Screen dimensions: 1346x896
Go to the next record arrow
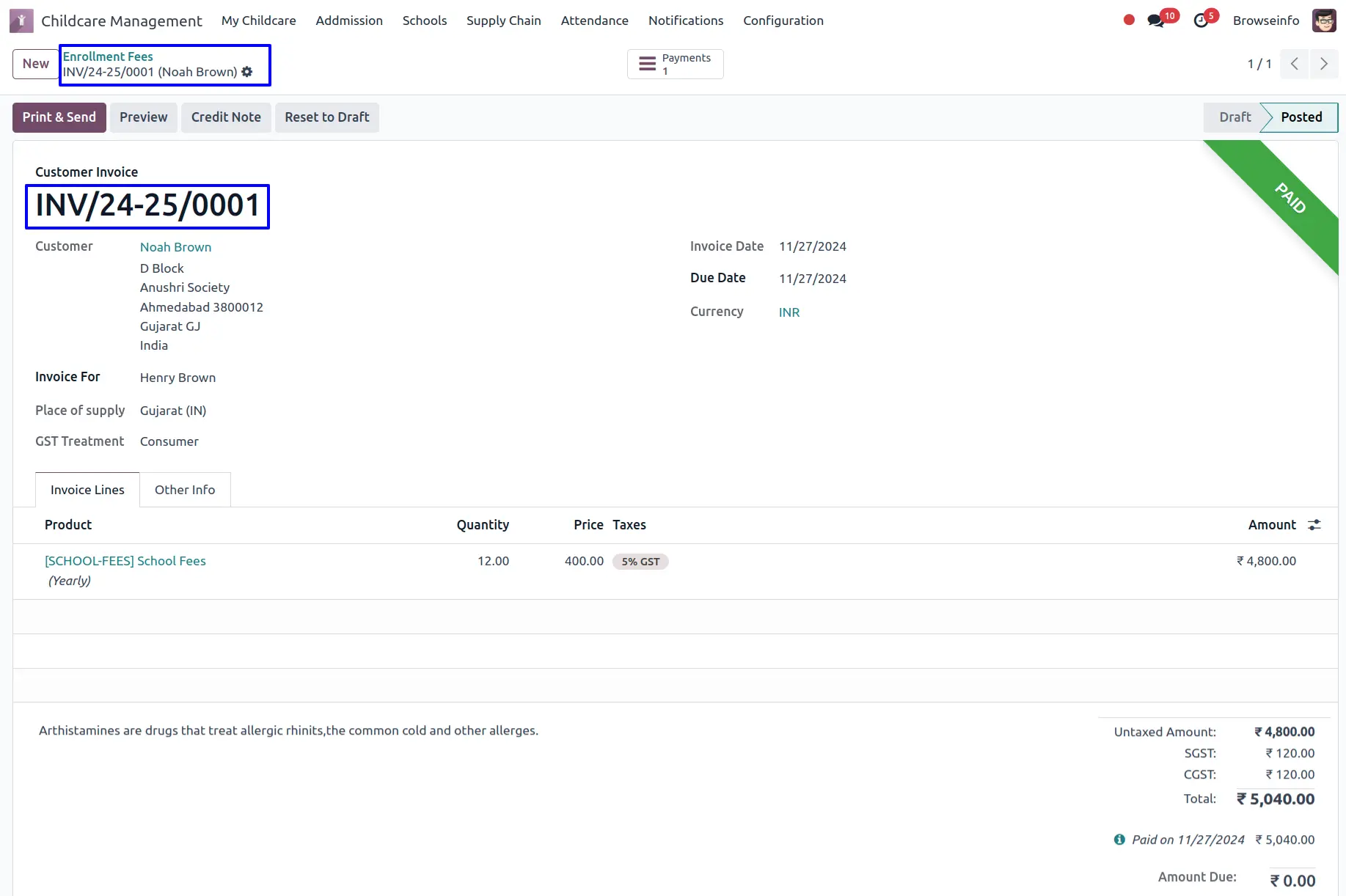click(x=1323, y=64)
